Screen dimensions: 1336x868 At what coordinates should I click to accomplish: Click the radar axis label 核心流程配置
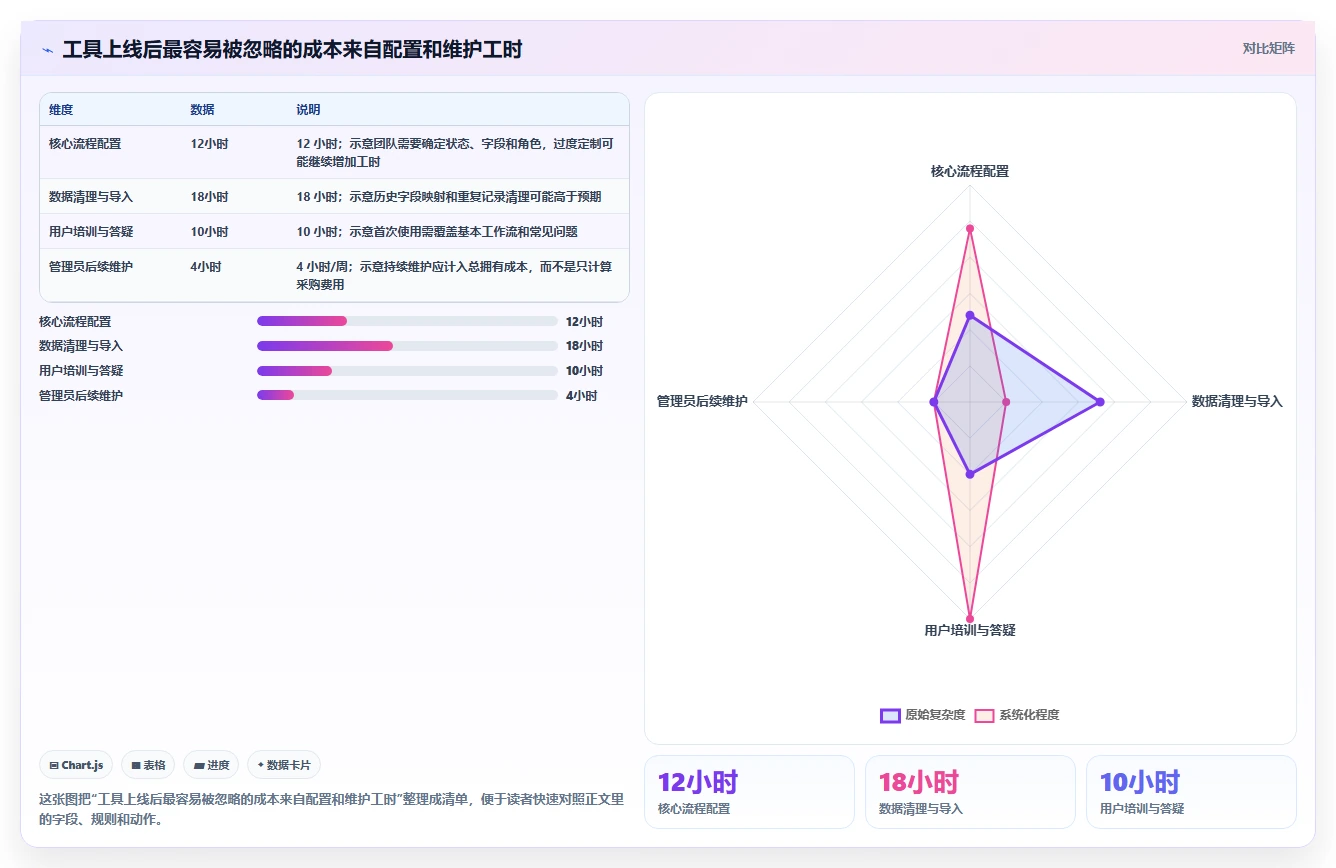coord(970,172)
